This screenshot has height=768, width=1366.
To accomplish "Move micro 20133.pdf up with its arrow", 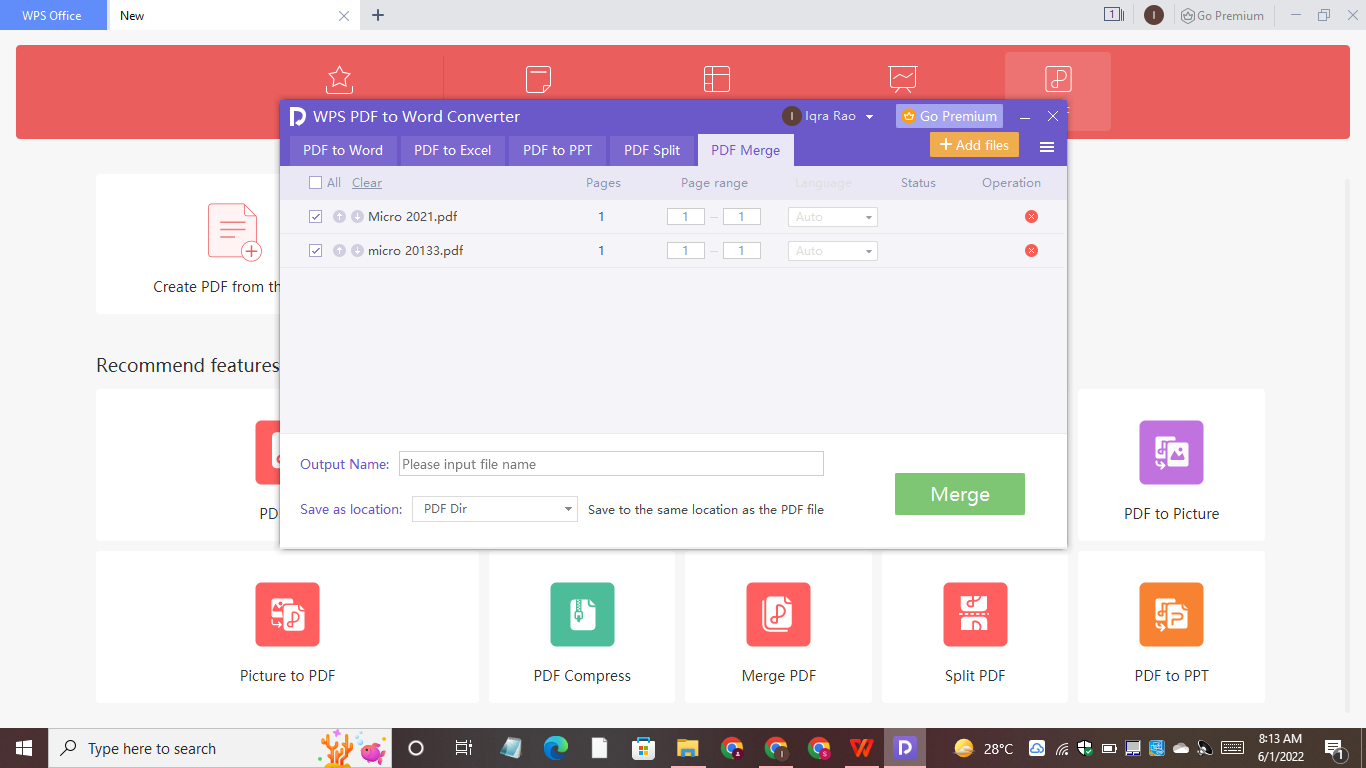I will tap(339, 251).
